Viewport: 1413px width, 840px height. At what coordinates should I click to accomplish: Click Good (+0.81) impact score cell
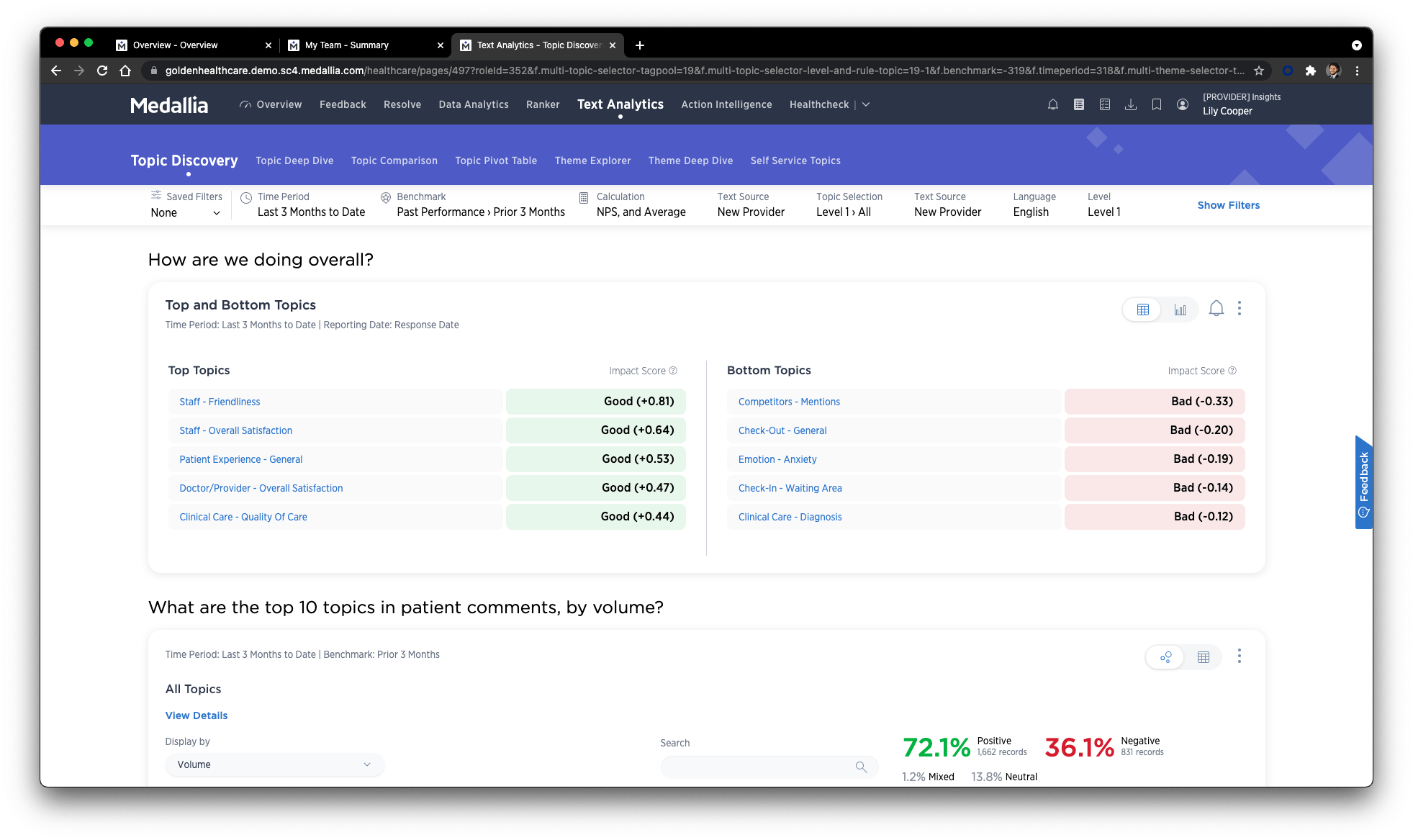(x=595, y=402)
